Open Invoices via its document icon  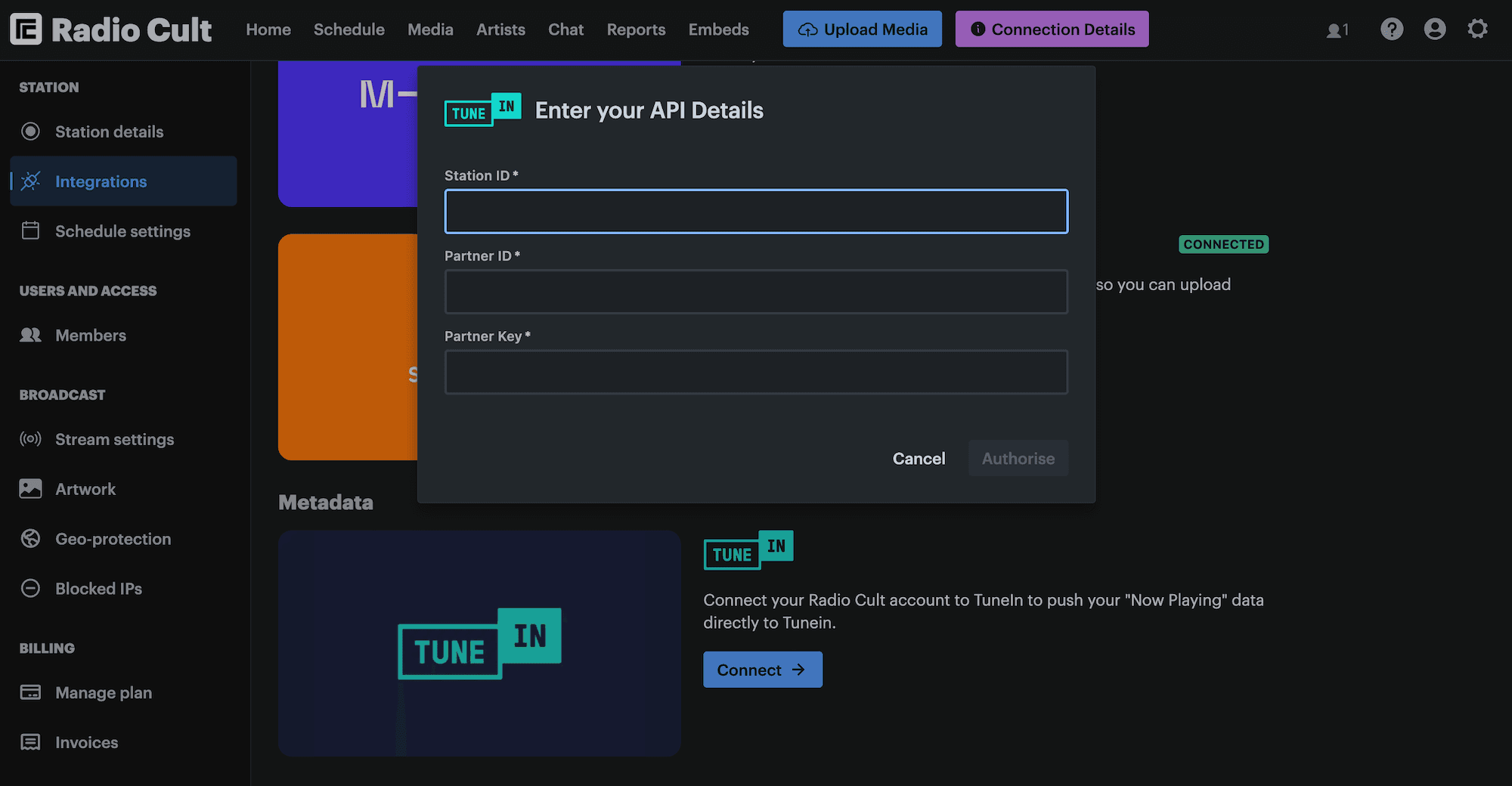(x=30, y=742)
